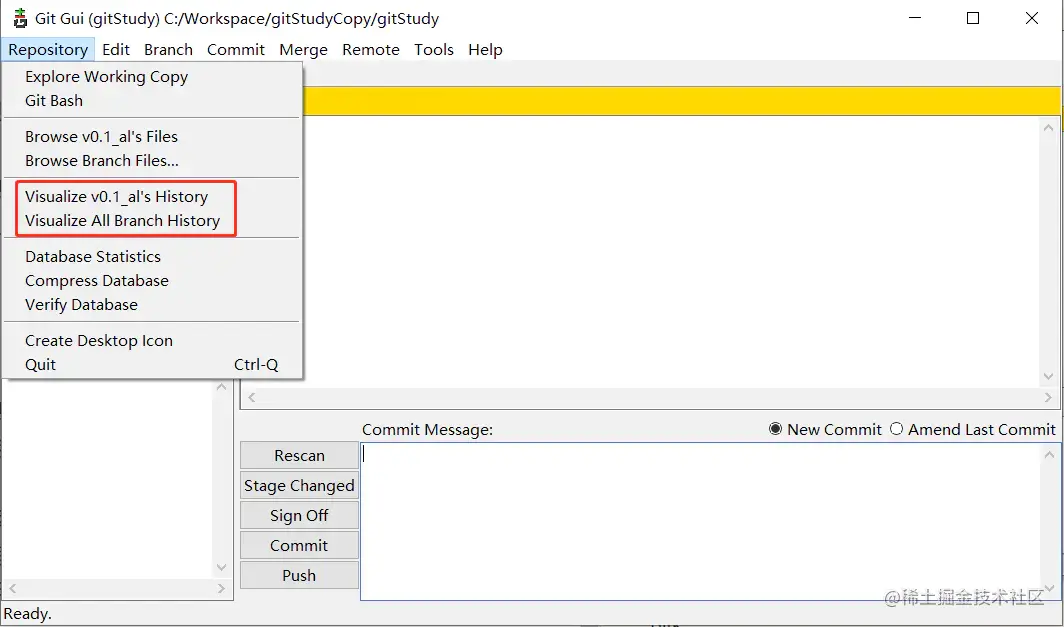Select Quit from Repository menu
The width and height of the screenshot is (1064, 627).
click(152, 364)
